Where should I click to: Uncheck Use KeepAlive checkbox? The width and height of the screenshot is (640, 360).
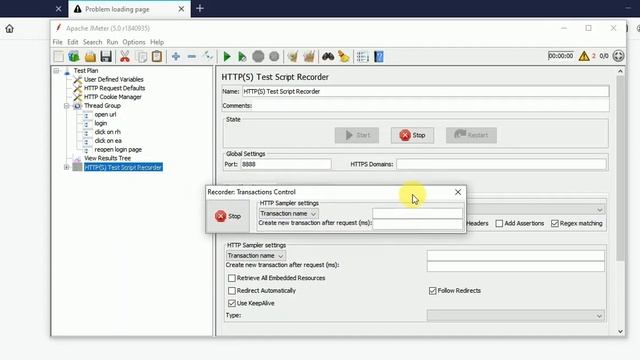pos(232,303)
